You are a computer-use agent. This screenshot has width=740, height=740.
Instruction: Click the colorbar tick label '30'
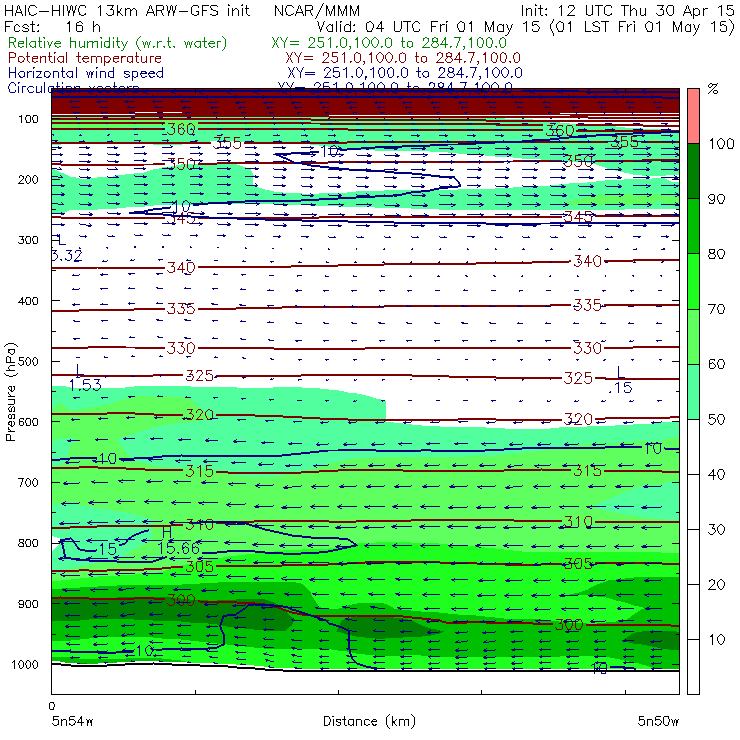716,530
